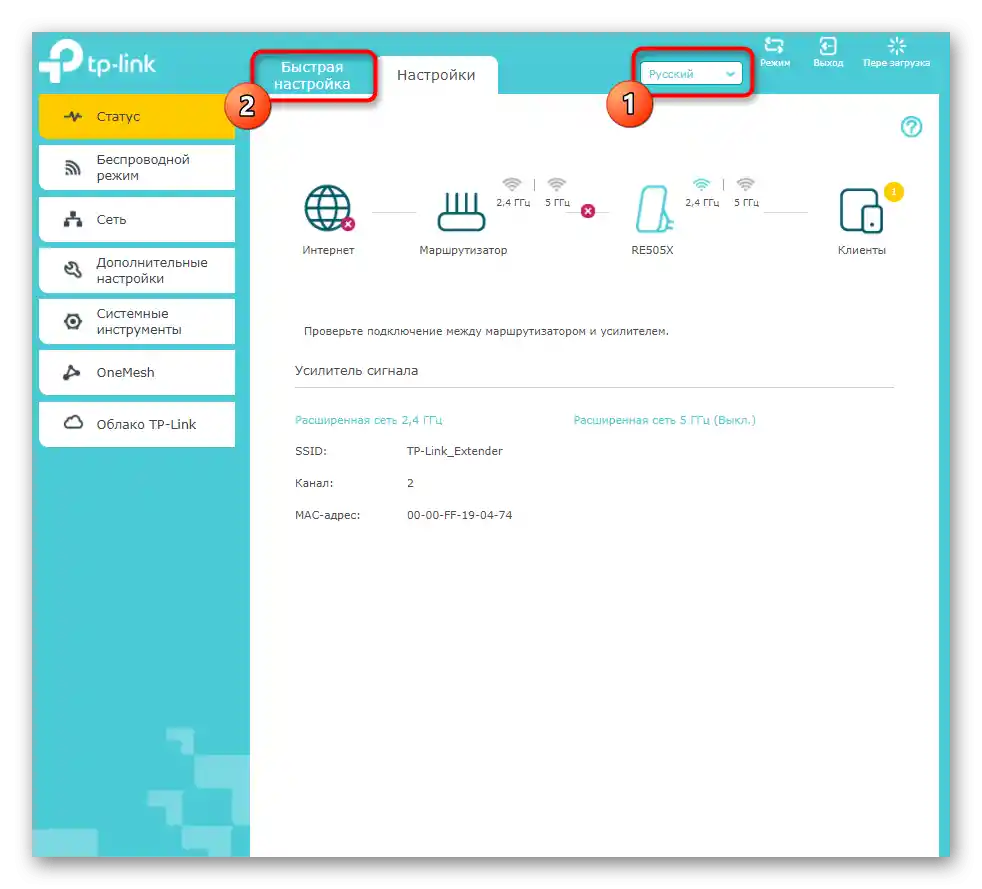The image size is (982, 889).
Task: Open the Сеть sidebar section
Action: click(x=137, y=219)
